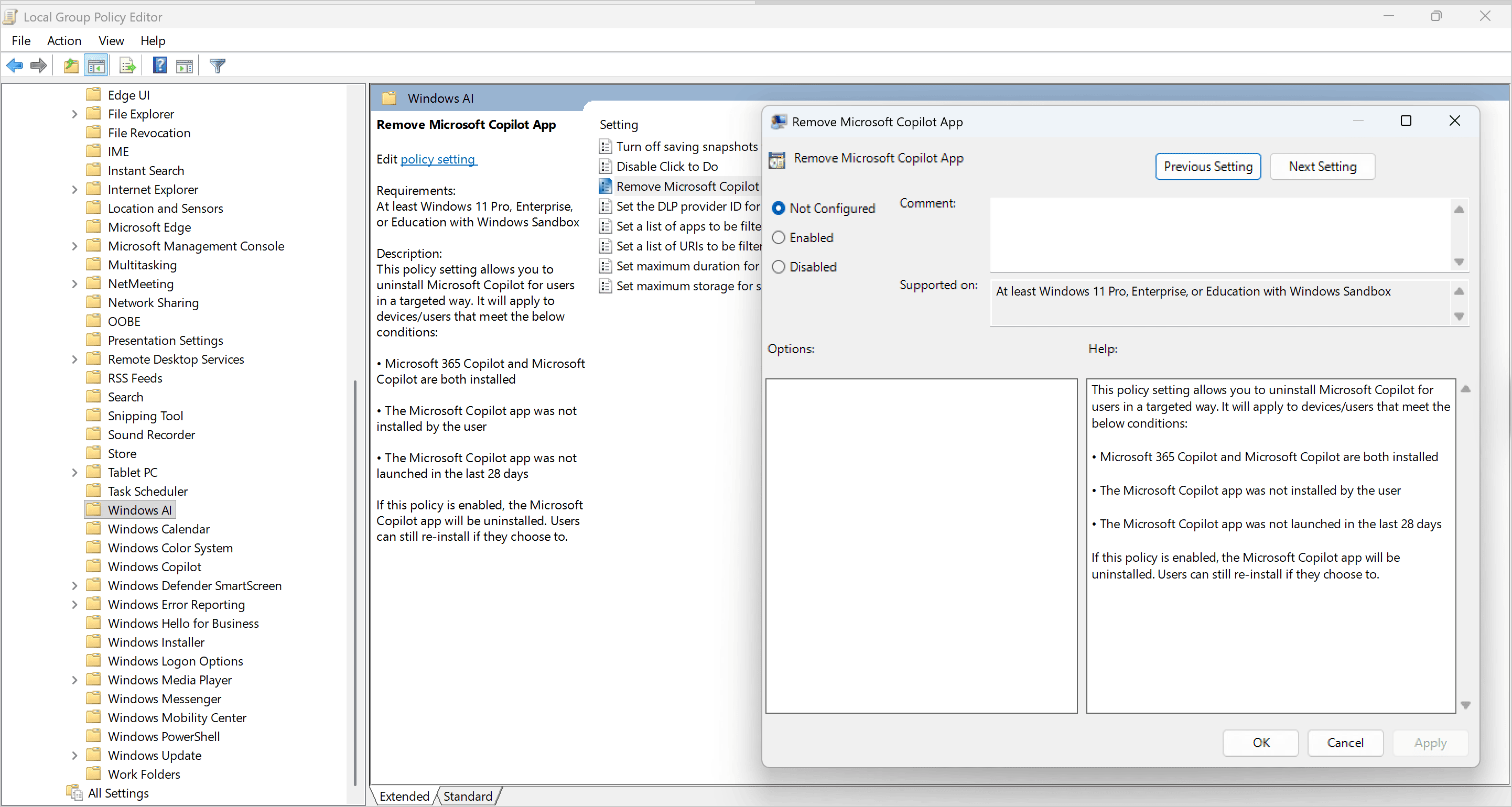The width and height of the screenshot is (1512, 807).
Task: Expand the File Explorer tree node
Action: (74, 114)
